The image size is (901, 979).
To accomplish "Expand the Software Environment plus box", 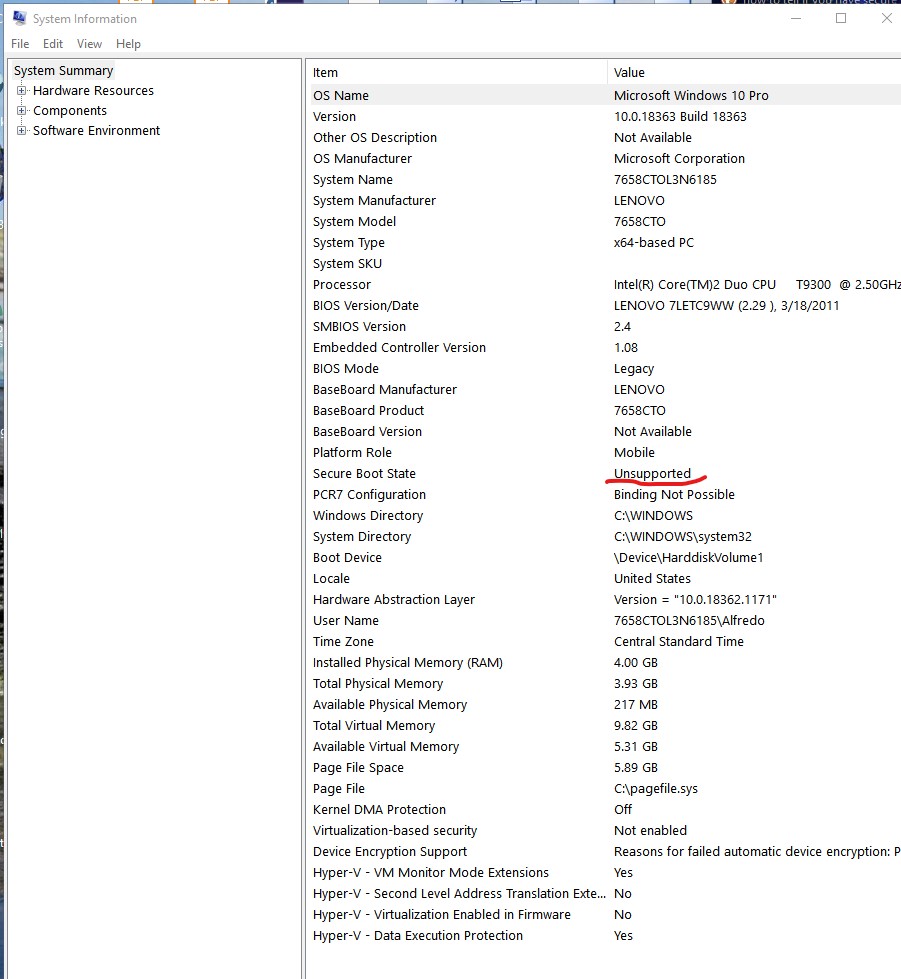I will pyautogui.click(x=22, y=131).
